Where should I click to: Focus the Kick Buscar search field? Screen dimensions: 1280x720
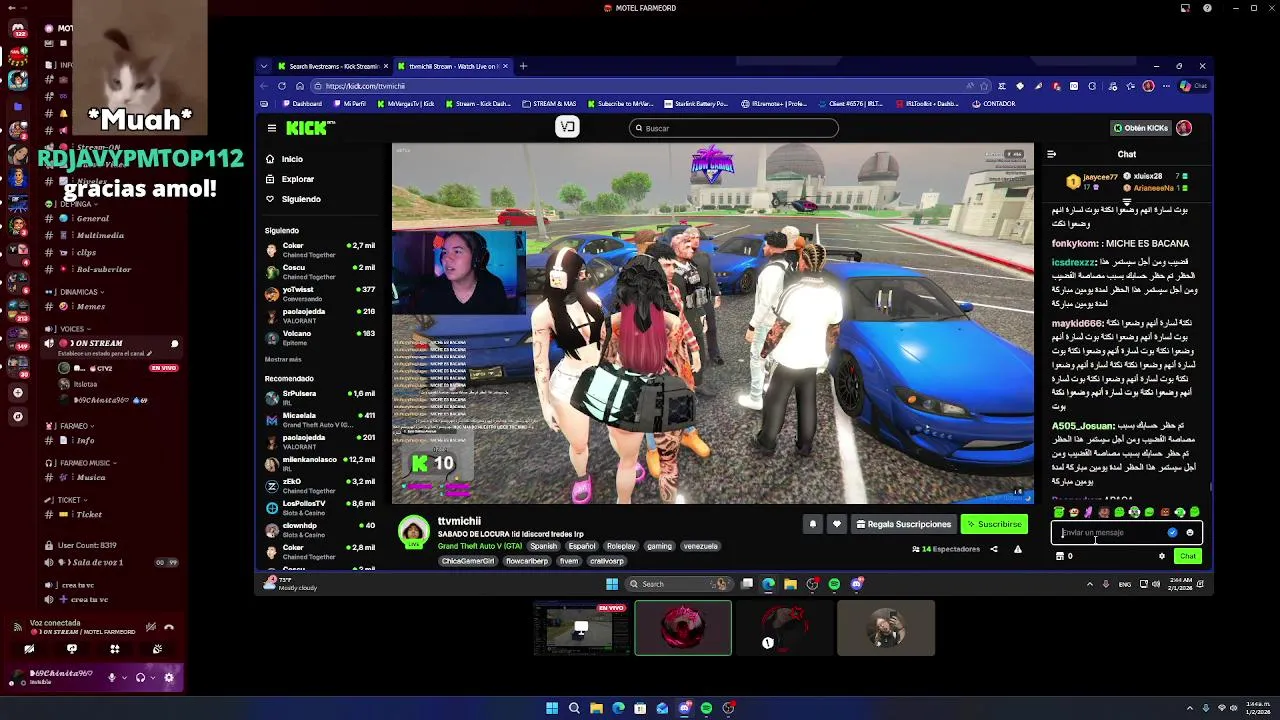click(734, 128)
